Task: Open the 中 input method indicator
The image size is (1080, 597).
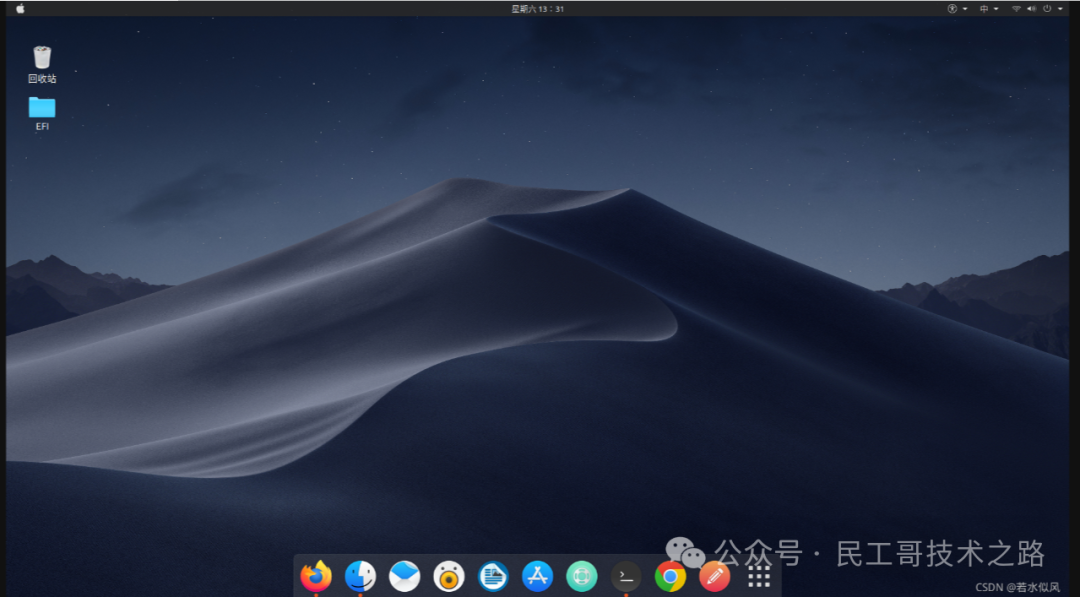Action: (x=984, y=9)
